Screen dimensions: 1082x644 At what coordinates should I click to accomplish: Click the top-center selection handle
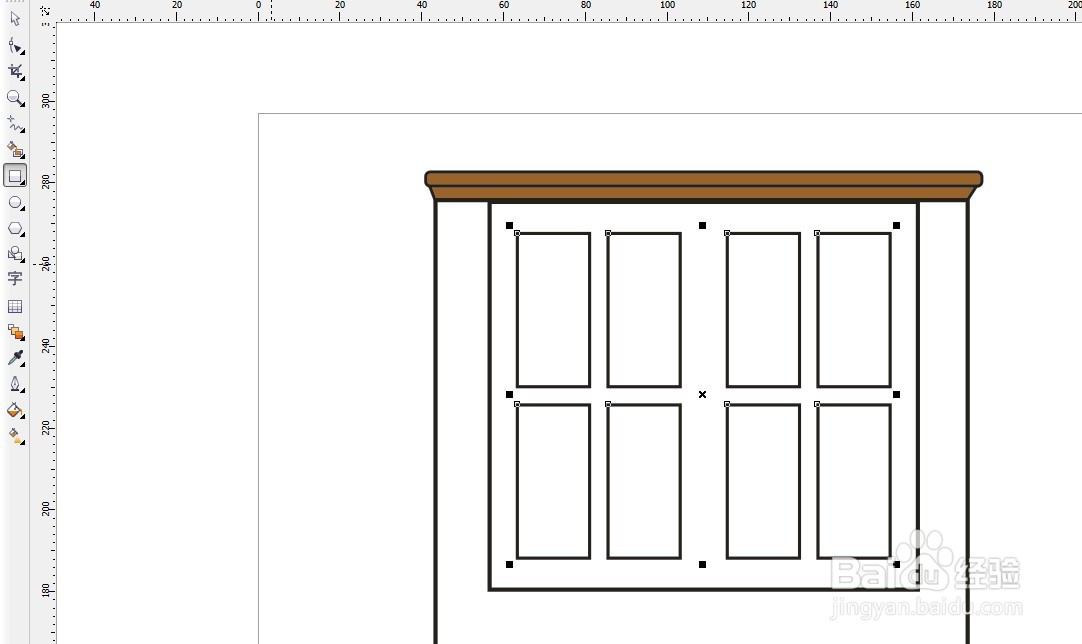[702, 226]
